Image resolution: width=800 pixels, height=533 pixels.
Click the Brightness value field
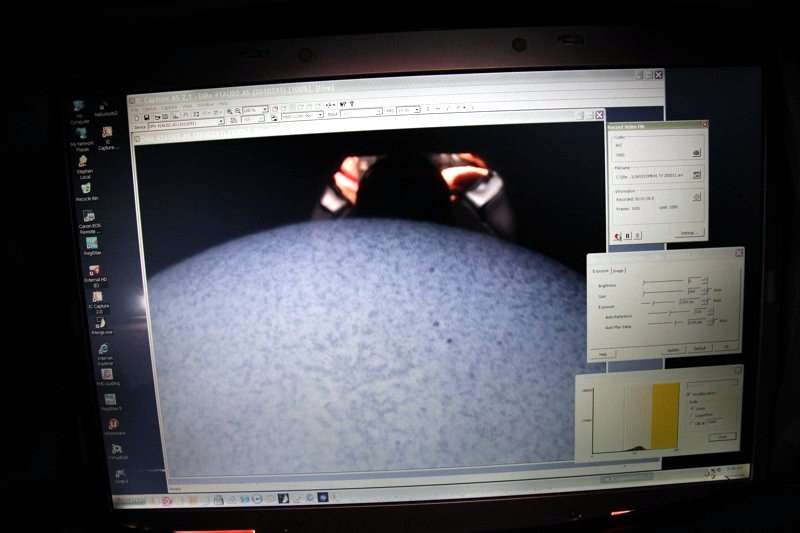[694, 281]
